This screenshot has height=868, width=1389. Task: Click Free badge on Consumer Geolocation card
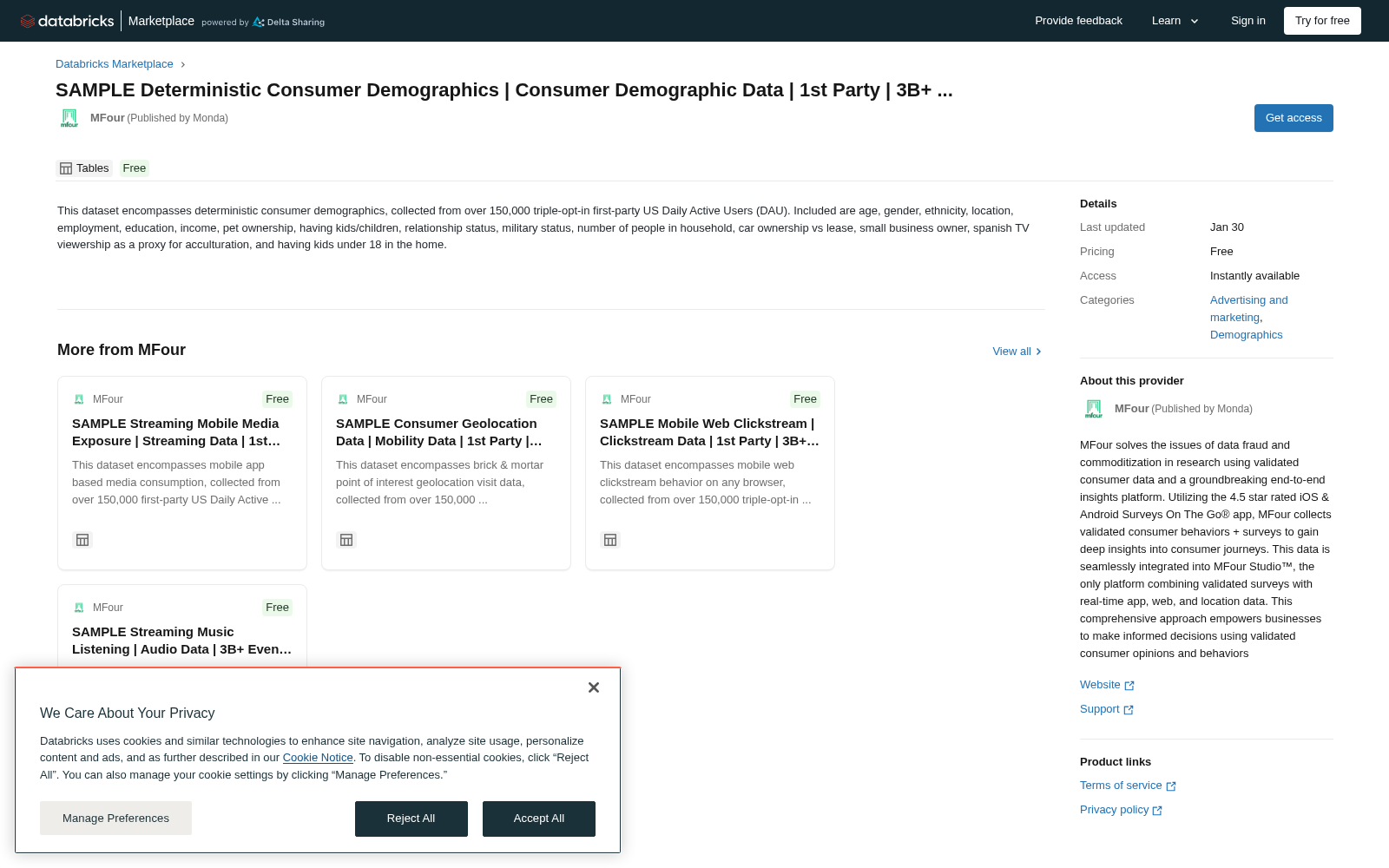(542, 399)
